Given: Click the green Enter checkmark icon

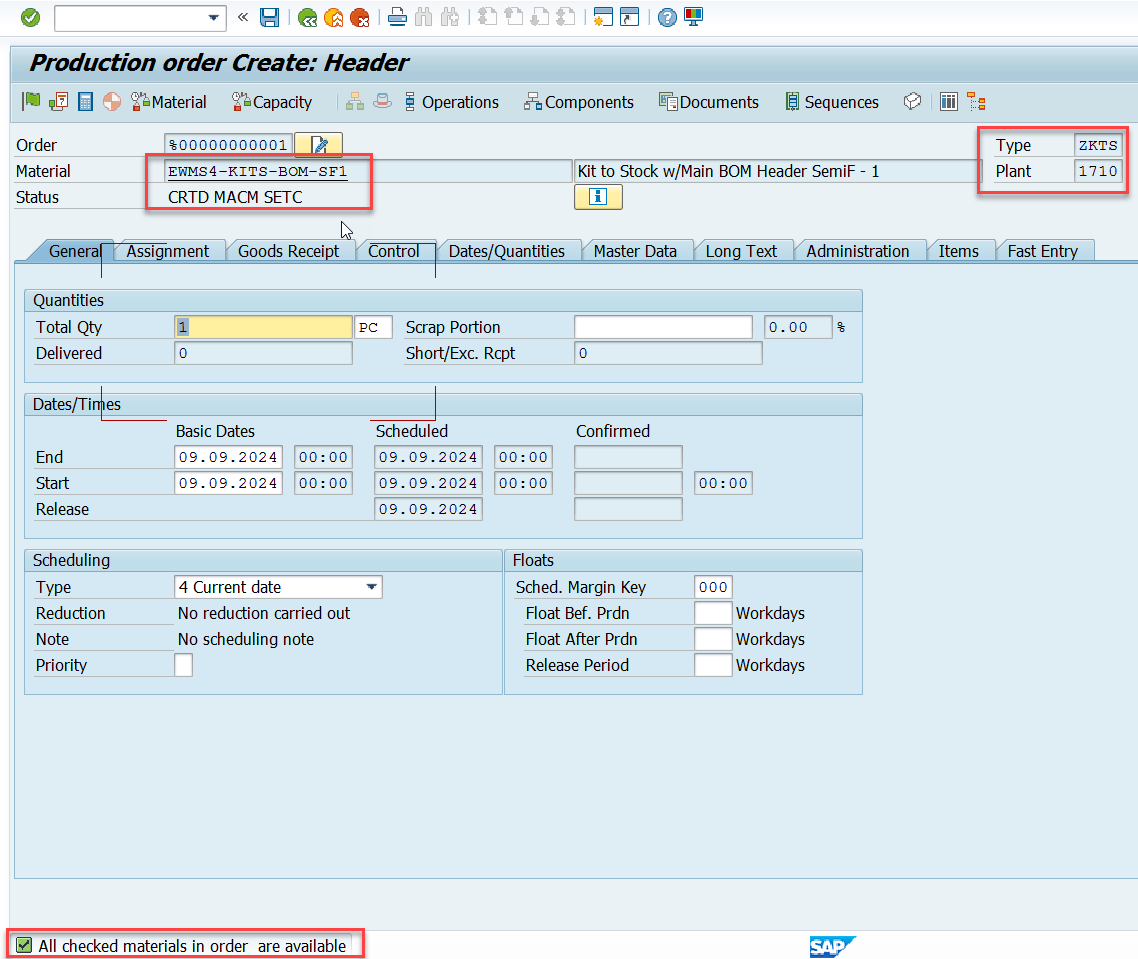Looking at the screenshot, I should tap(30, 17).
